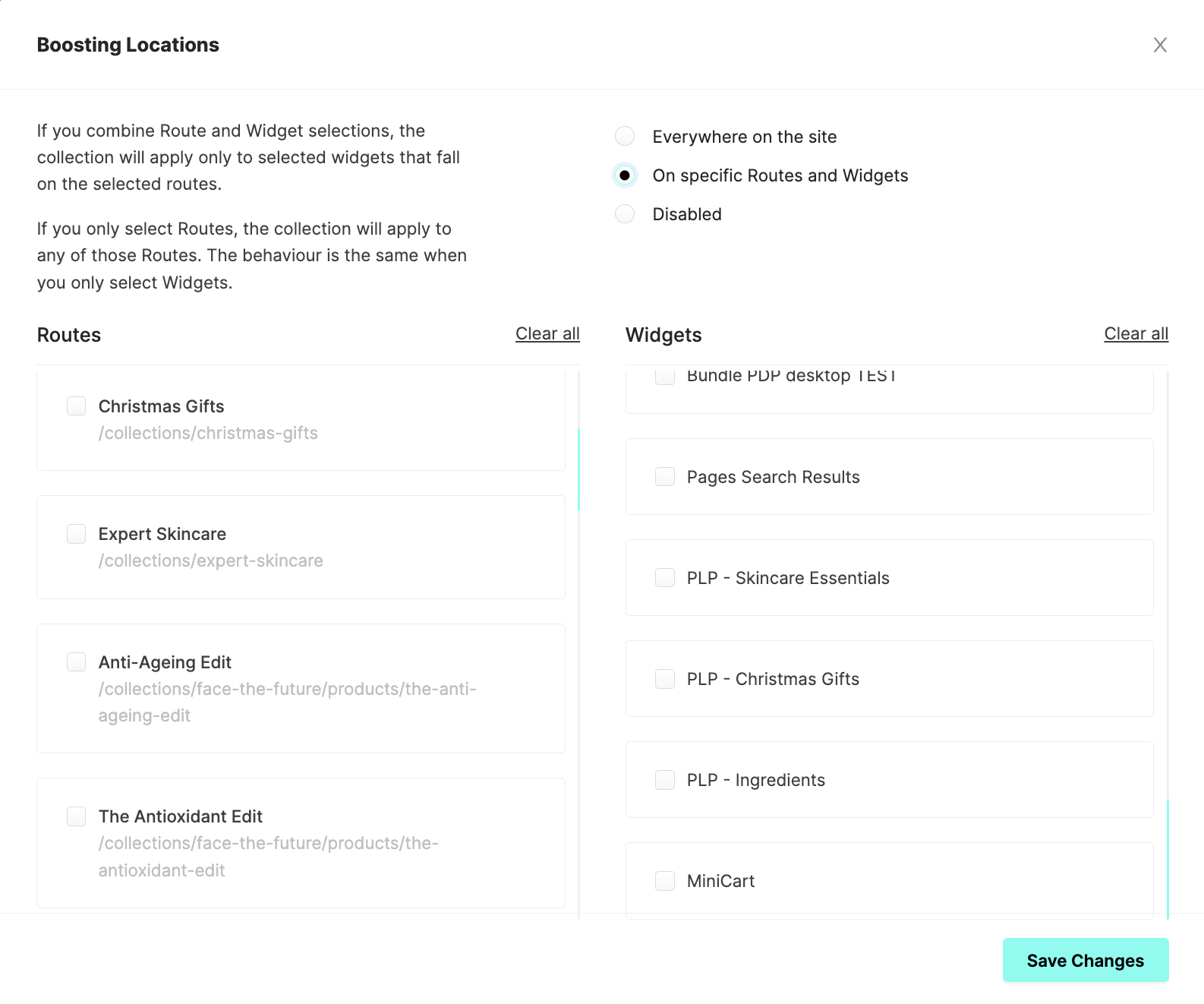Select Everywhere on the site option
The image size is (1204, 1004).
tap(625, 137)
